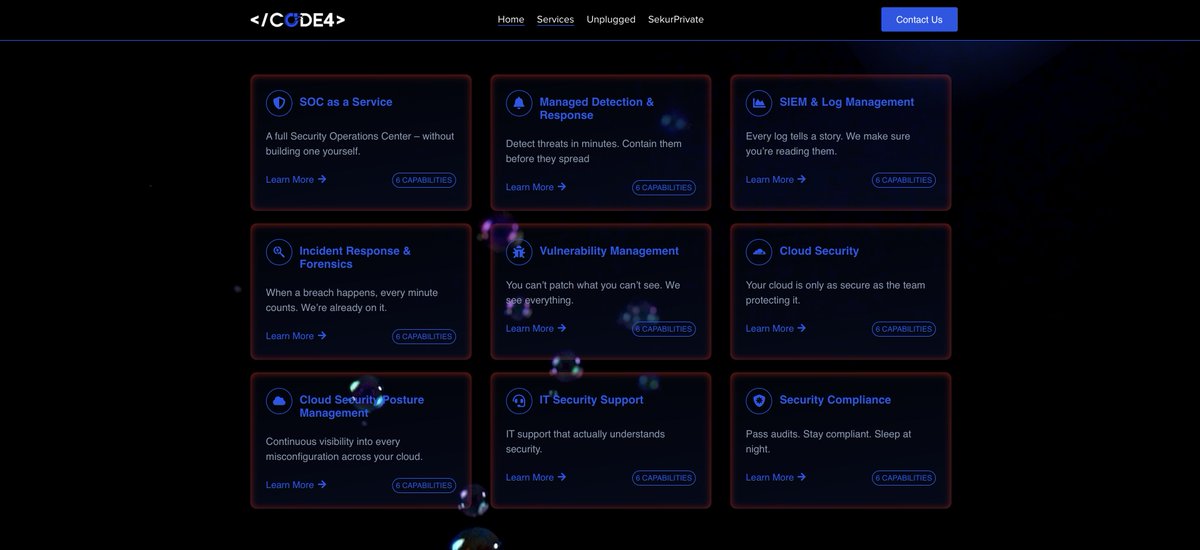
Task: Select the Incident Response & Forensics heading
Action: pos(355,257)
